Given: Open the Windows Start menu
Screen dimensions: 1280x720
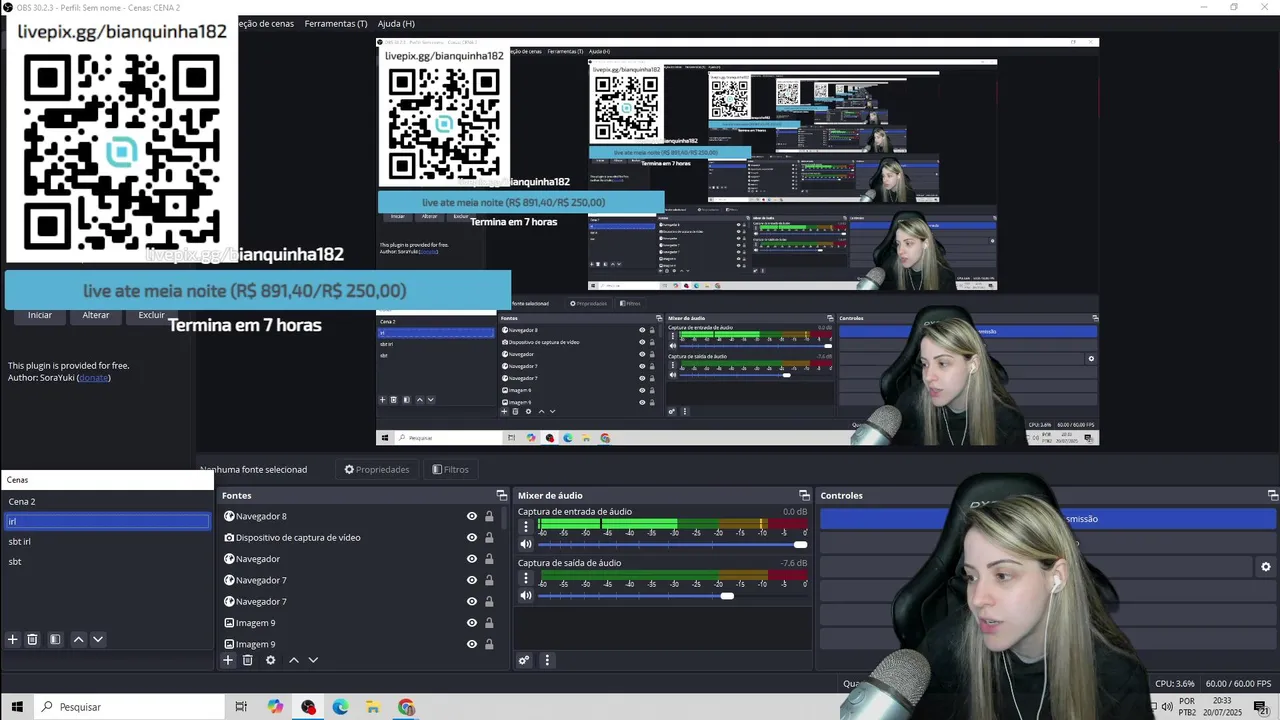Looking at the screenshot, I should [x=17, y=707].
